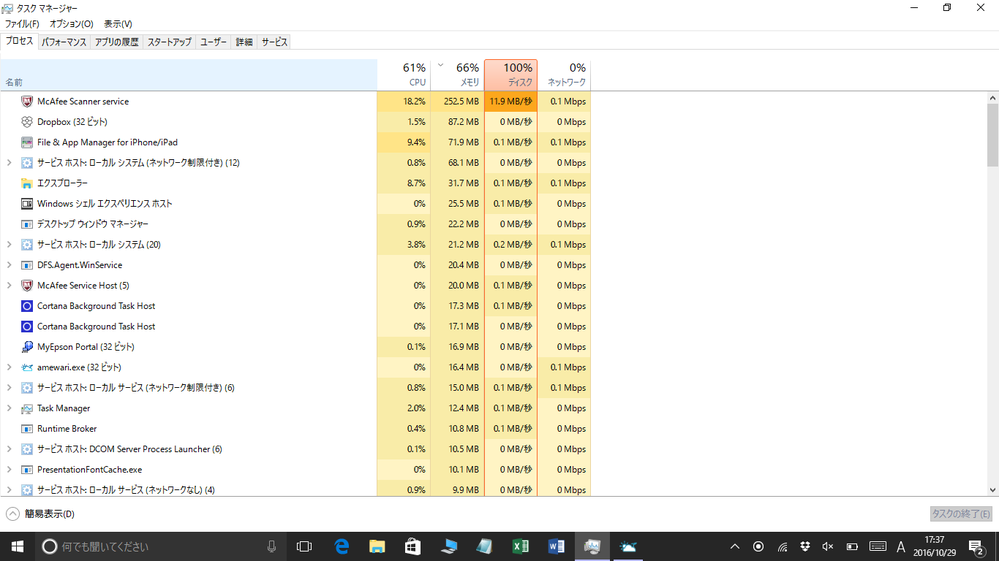Switch to the スタートアップ tab
Image resolution: width=999 pixels, height=561 pixels.
[169, 42]
